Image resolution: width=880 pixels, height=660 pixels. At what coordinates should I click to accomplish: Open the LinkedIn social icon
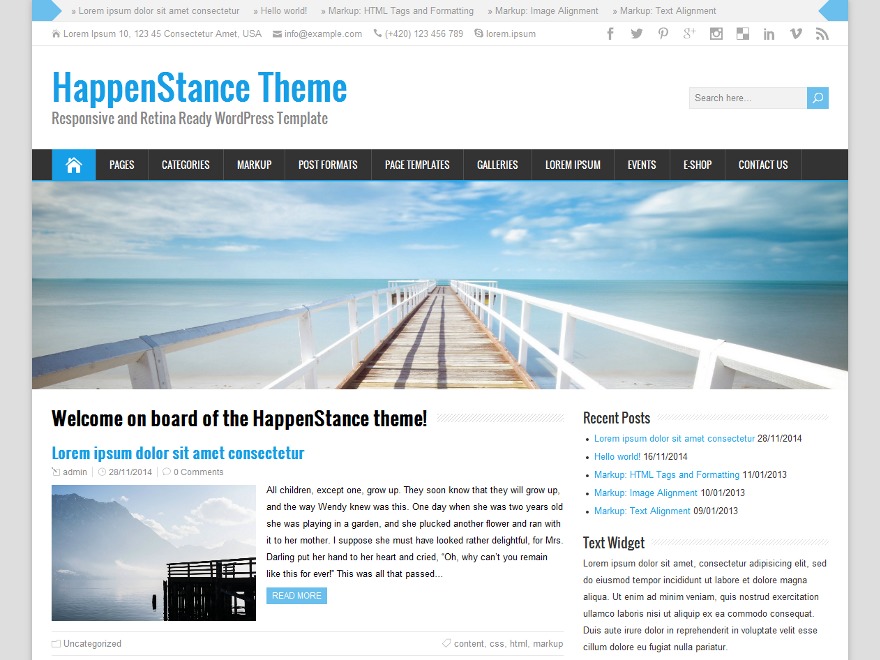click(x=769, y=34)
